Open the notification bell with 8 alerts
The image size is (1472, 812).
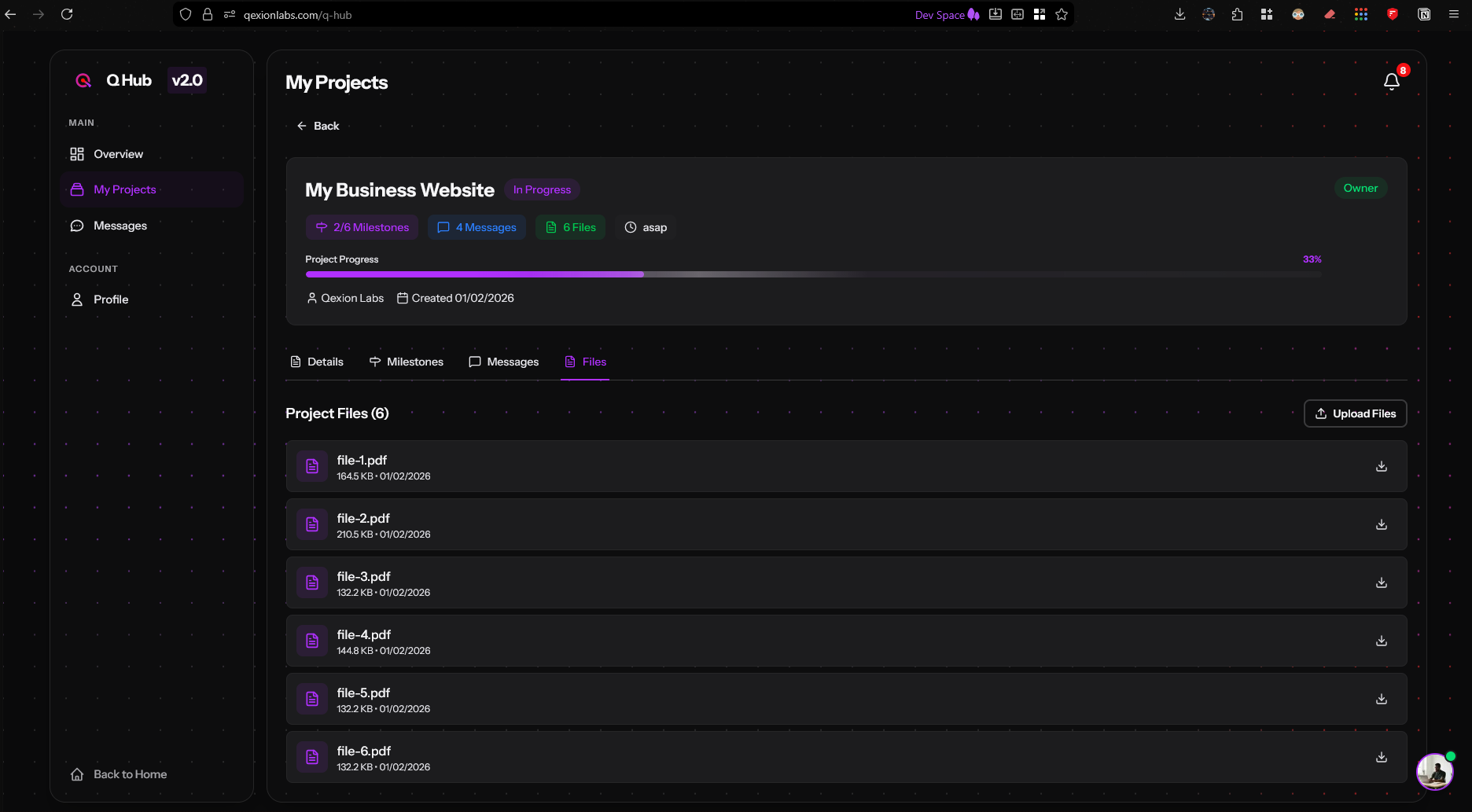(x=1392, y=80)
